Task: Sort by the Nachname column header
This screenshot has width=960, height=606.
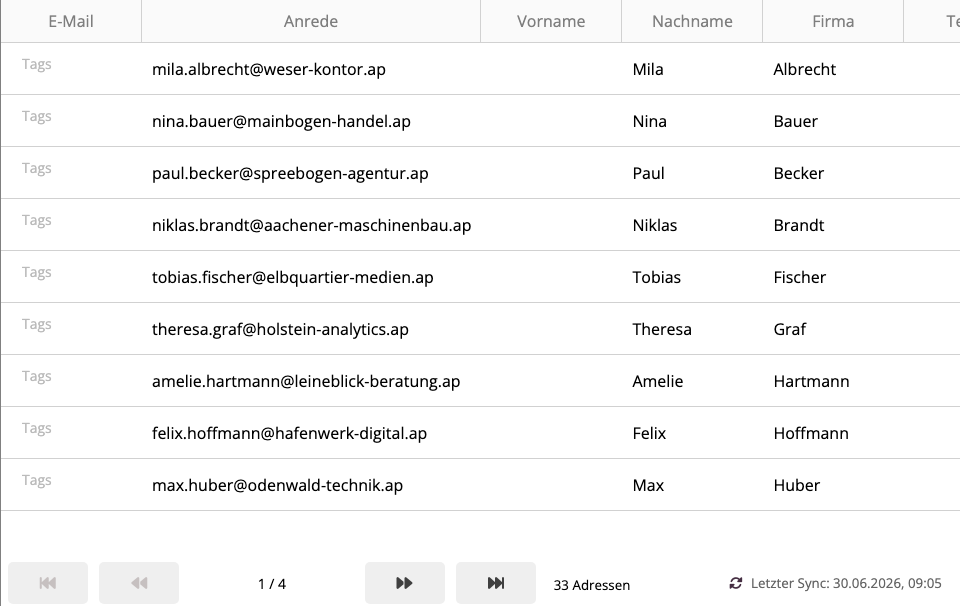Action: click(x=692, y=21)
